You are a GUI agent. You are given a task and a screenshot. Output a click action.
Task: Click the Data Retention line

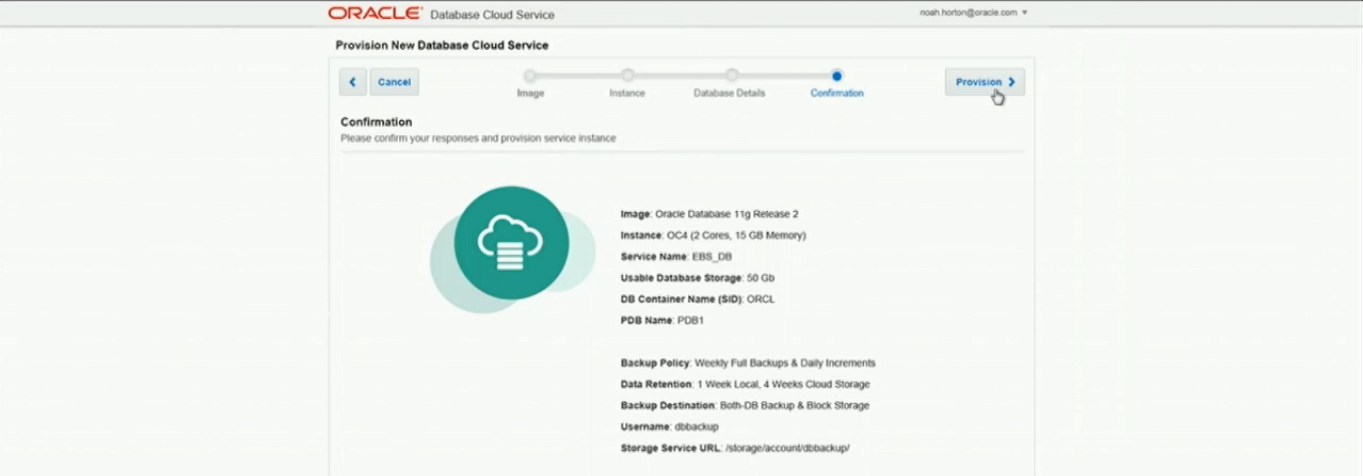745,384
